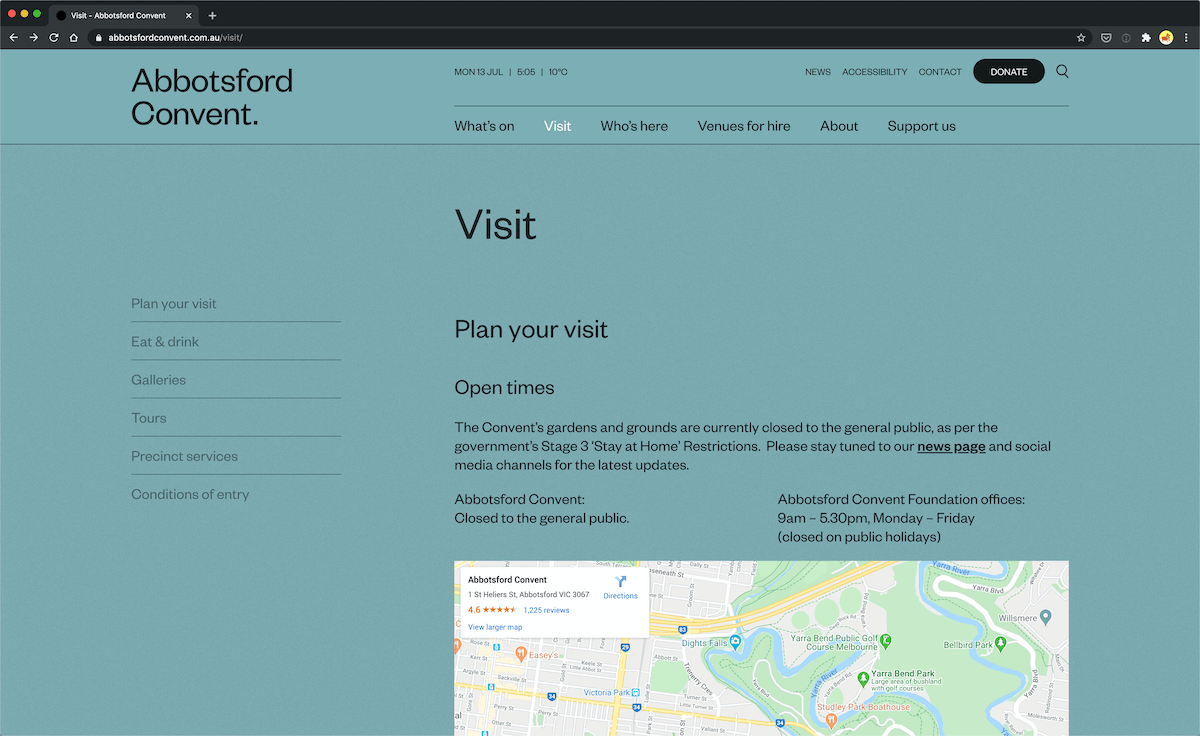Click Yarra Bend Park map marker
The width and height of the screenshot is (1200, 736).
tap(863, 679)
